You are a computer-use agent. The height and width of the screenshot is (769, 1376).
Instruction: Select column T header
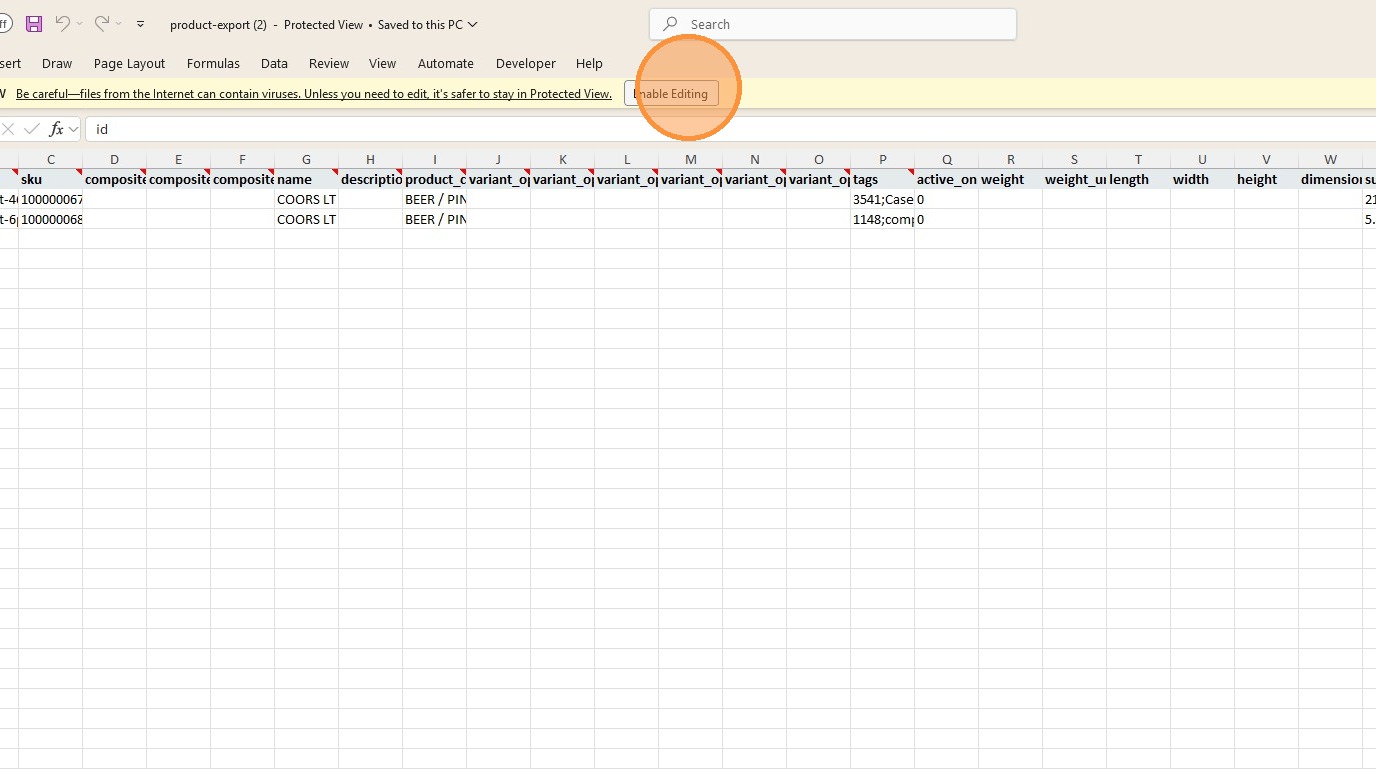click(x=1139, y=159)
